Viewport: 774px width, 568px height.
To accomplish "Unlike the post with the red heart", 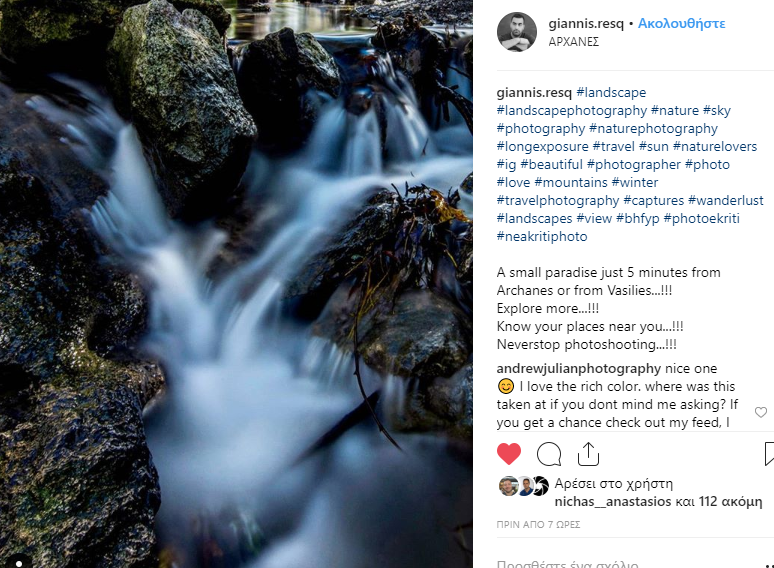I will click(x=509, y=454).
